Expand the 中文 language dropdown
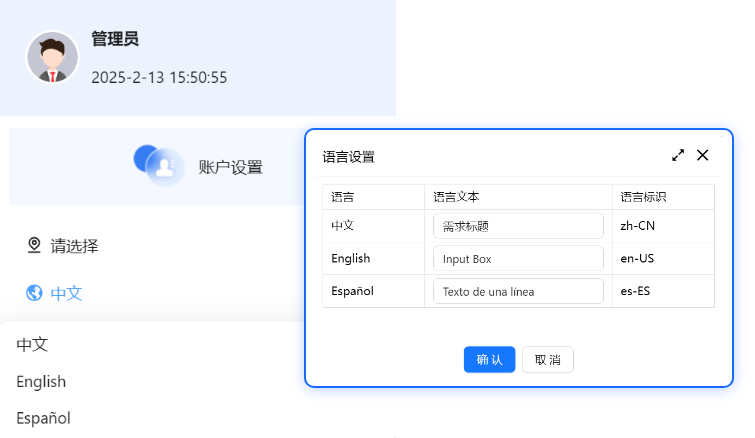The width and height of the screenshot is (755, 438). [66, 293]
